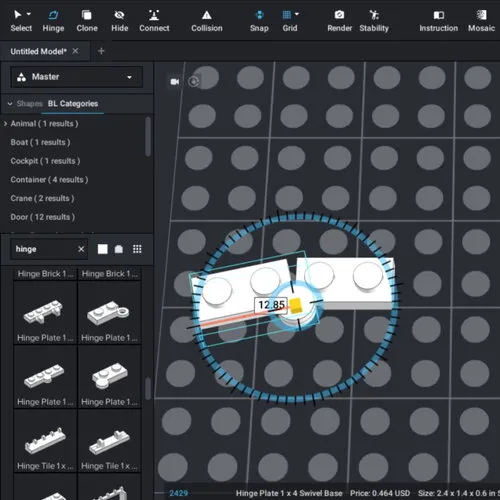Click the yellow rotation handle on hinge
Viewport: 500px width, 500px height.
point(296,305)
